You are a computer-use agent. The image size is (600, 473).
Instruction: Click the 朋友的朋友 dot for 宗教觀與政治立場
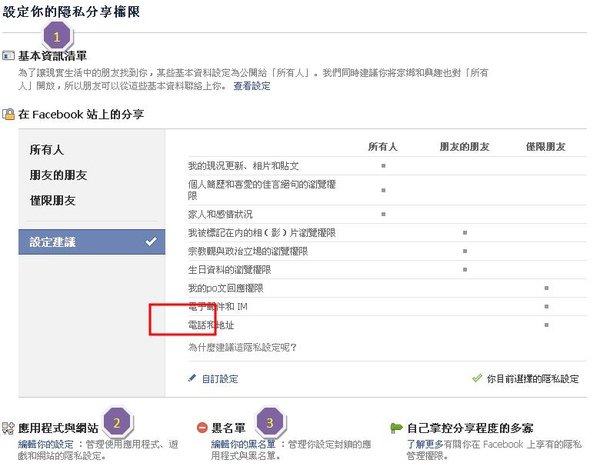click(465, 251)
